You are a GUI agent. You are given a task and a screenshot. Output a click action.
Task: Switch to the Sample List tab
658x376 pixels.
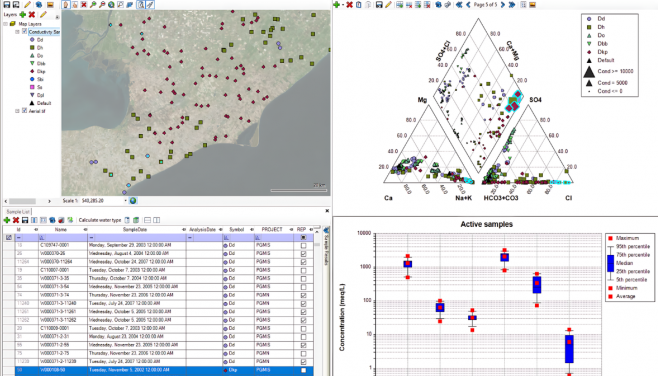click(18, 212)
